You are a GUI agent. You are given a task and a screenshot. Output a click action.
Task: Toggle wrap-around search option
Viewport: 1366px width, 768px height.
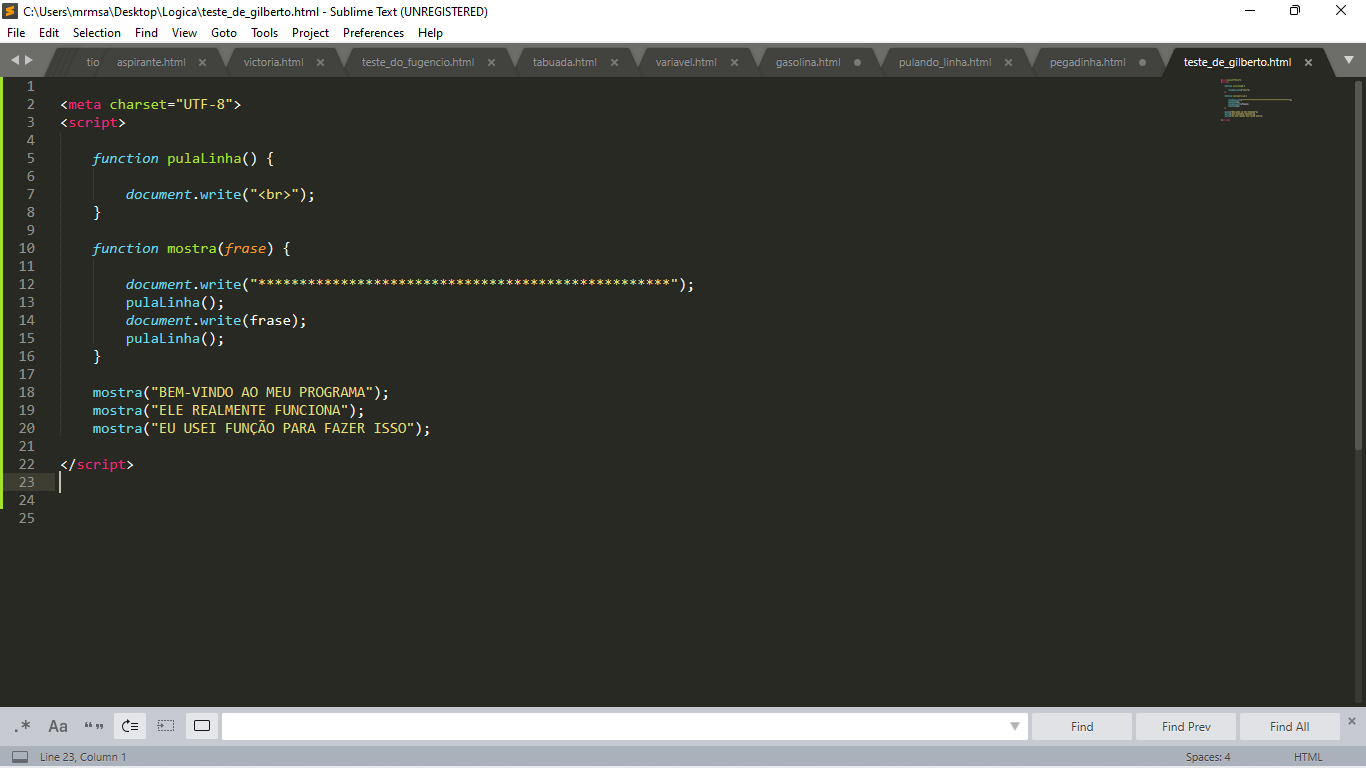tap(130, 726)
